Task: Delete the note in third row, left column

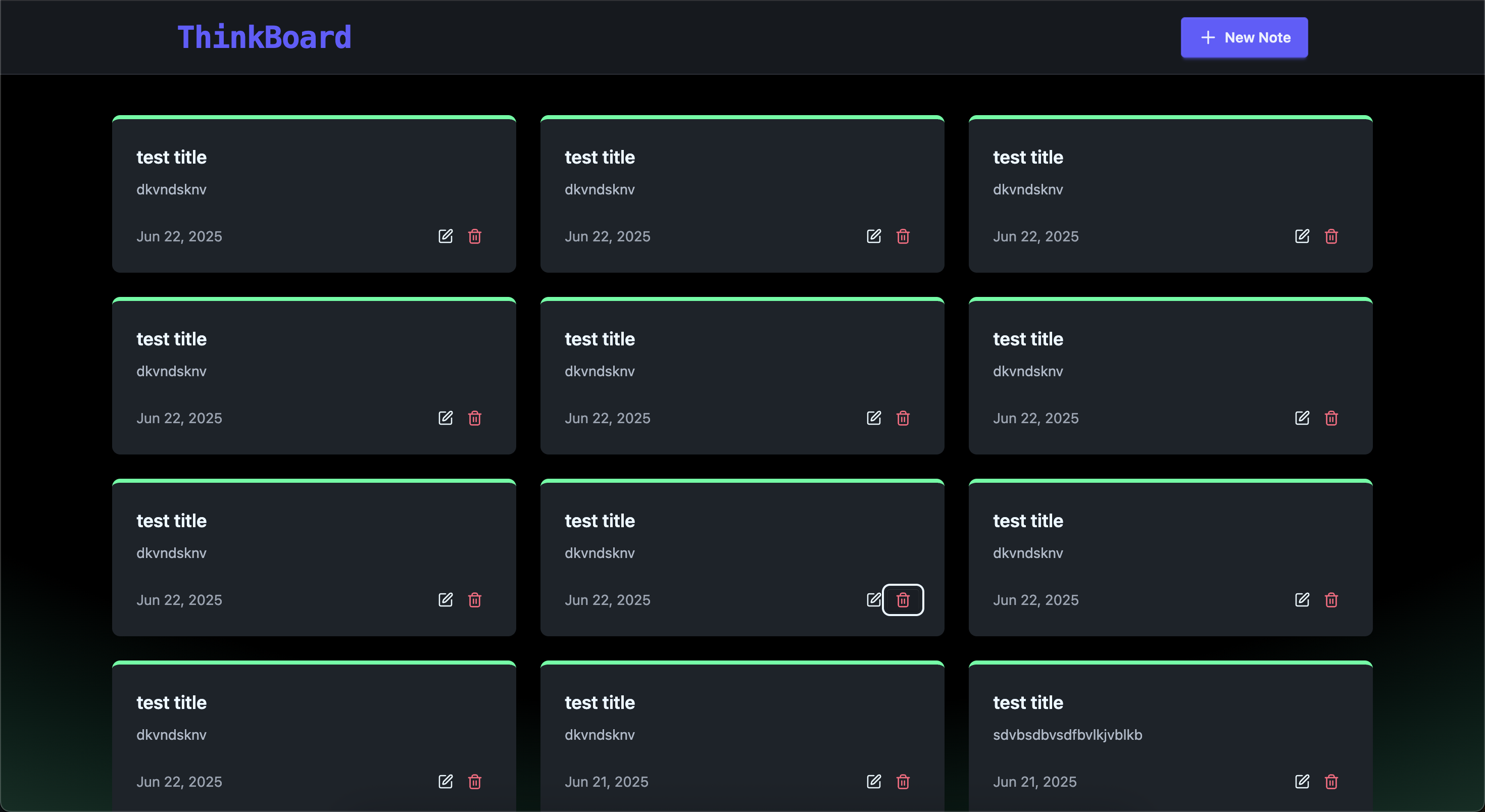Action: (x=474, y=600)
